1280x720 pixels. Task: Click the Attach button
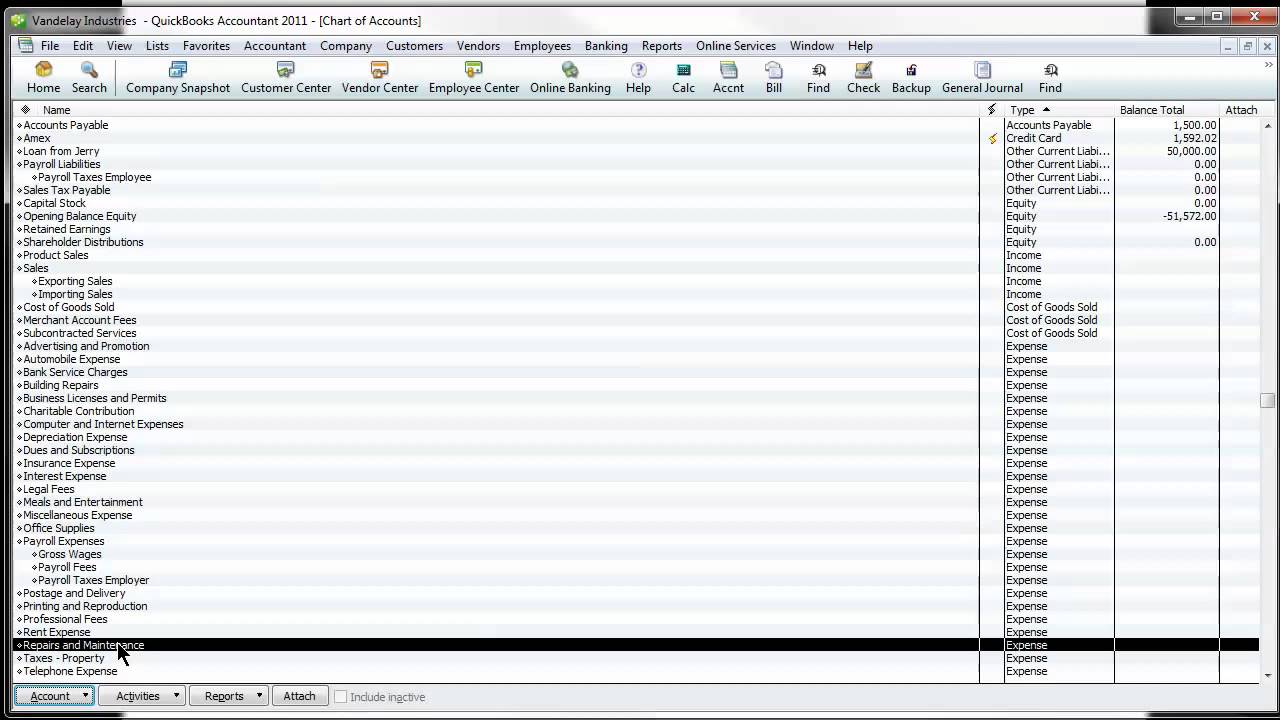[299, 696]
